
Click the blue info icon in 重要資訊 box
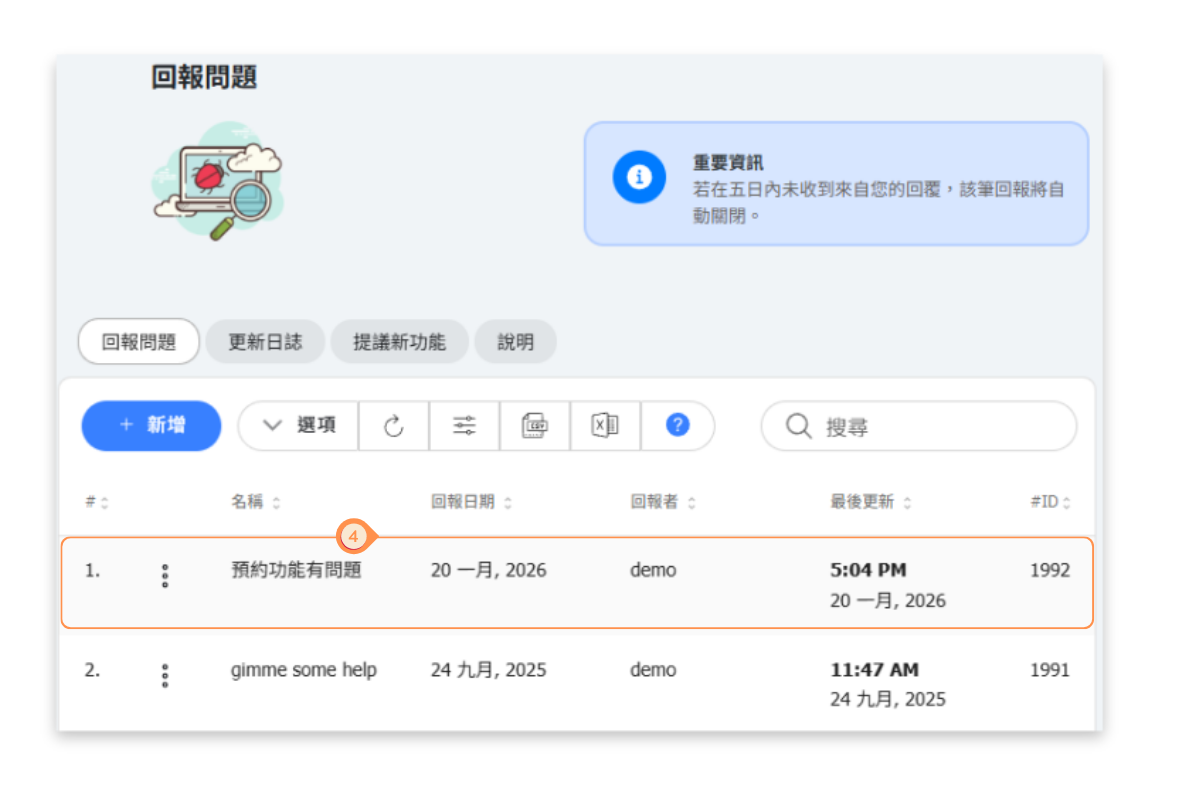click(639, 177)
